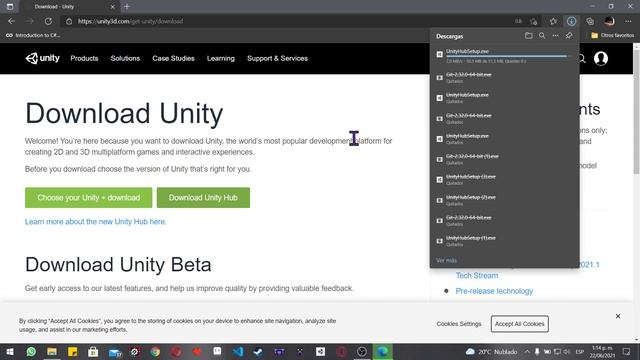Open Support & Services menu
Image resolution: width=640 pixels, height=360 pixels.
(x=278, y=58)
